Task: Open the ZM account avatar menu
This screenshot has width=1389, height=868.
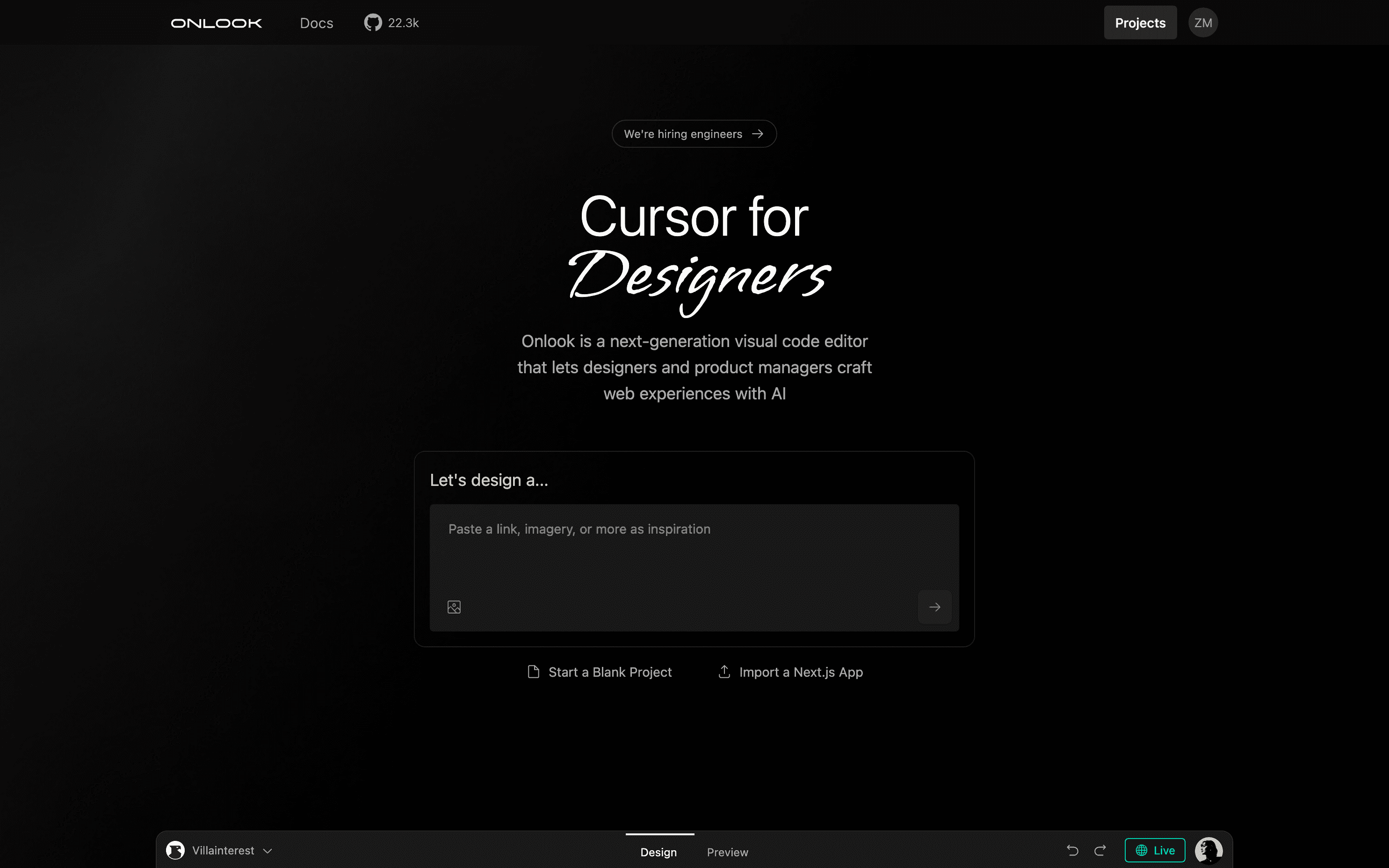Action: click(1203, 23)
